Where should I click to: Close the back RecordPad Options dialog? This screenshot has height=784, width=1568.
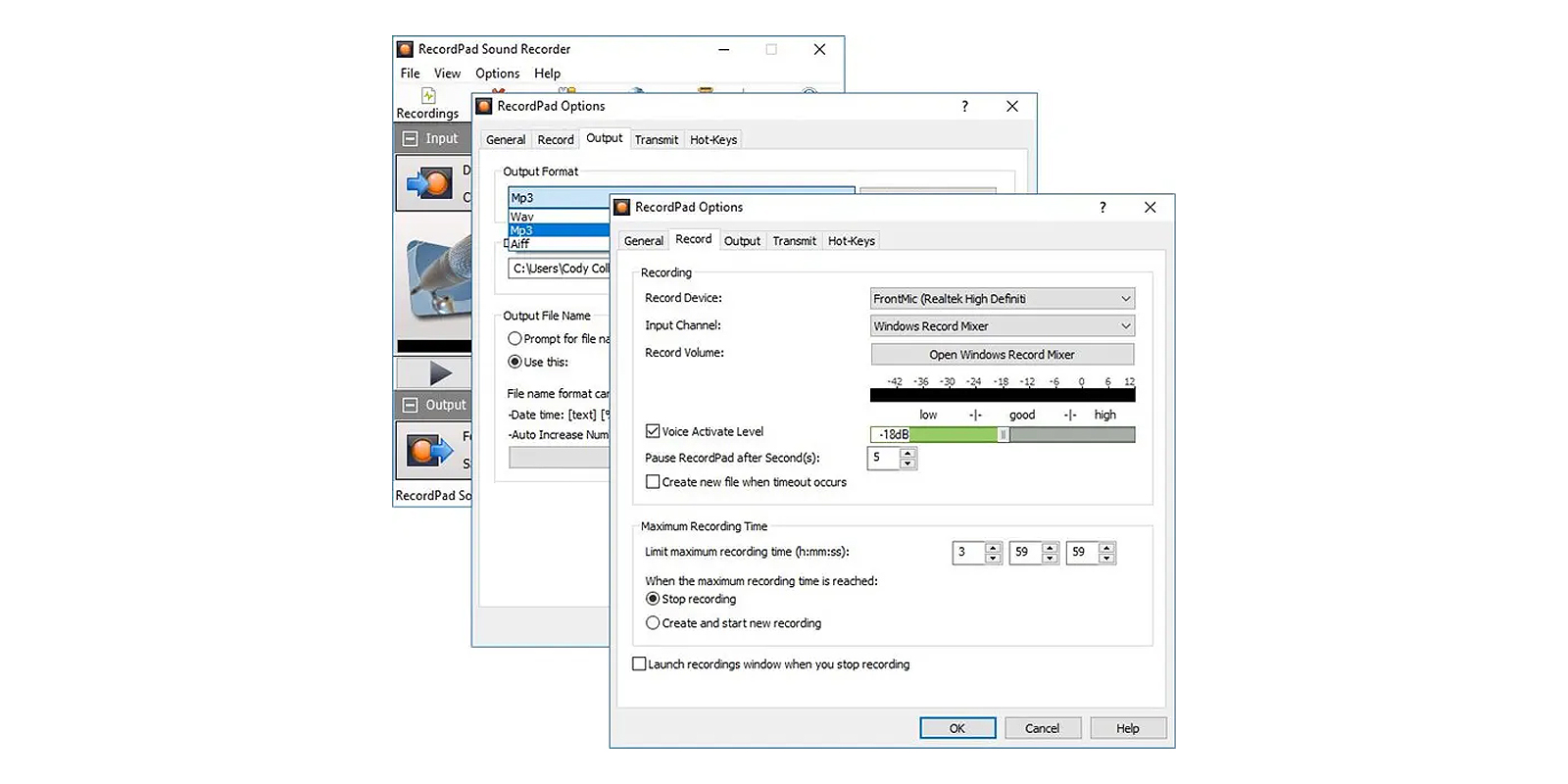[1011, 106]
